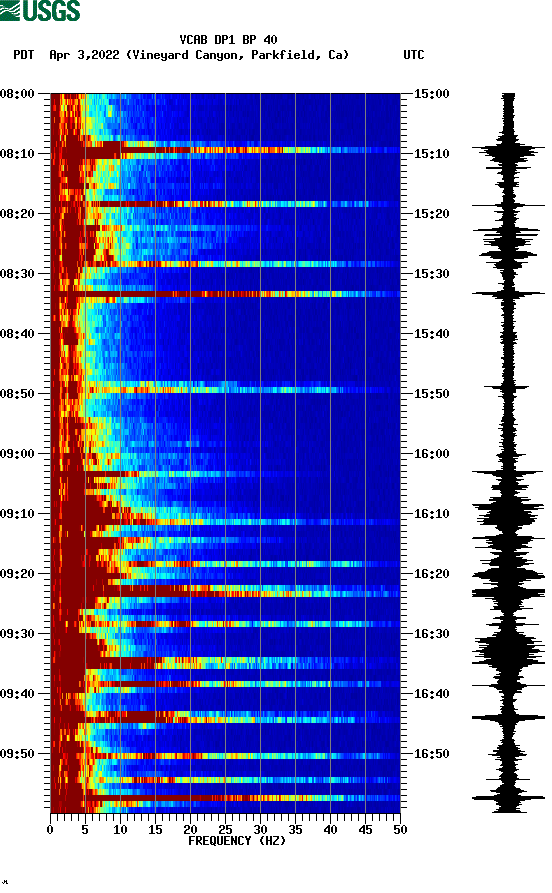Click the '09:30' PDT time label
The width and height of the screenshot is (552, 893).
point(18,634)
